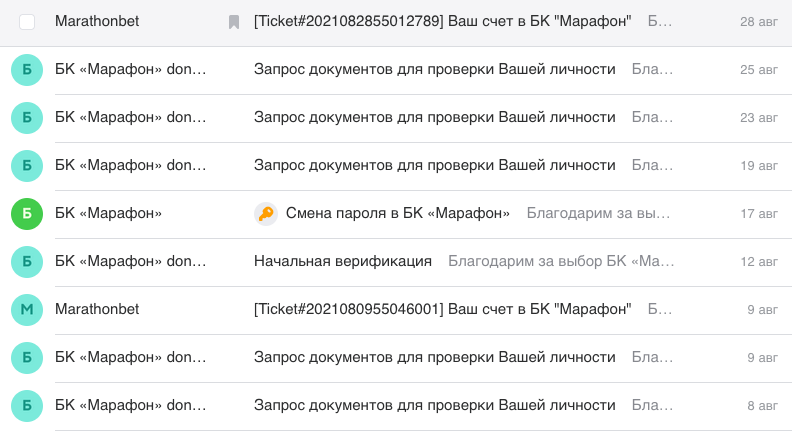
Task: Tick the checkbox for the 28 авг Marathonbet email
Action: [27, 22]
